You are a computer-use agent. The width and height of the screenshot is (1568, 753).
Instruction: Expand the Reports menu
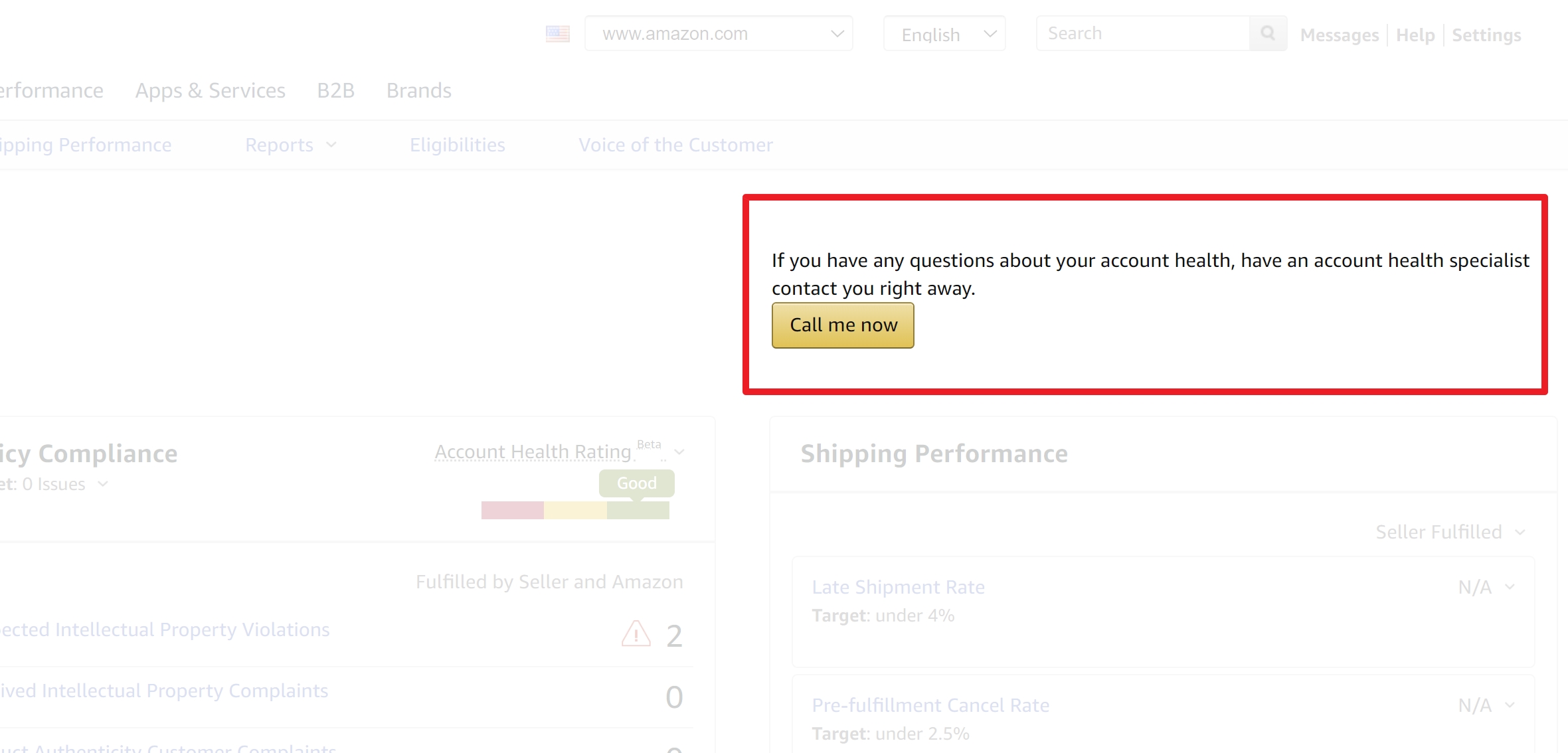(291, 145)
